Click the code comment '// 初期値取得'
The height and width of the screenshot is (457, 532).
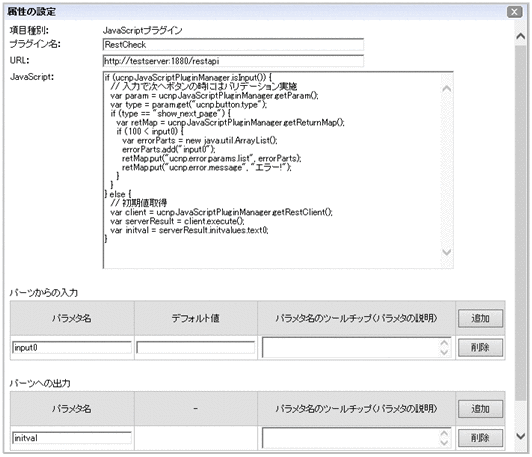click(138, 203)
